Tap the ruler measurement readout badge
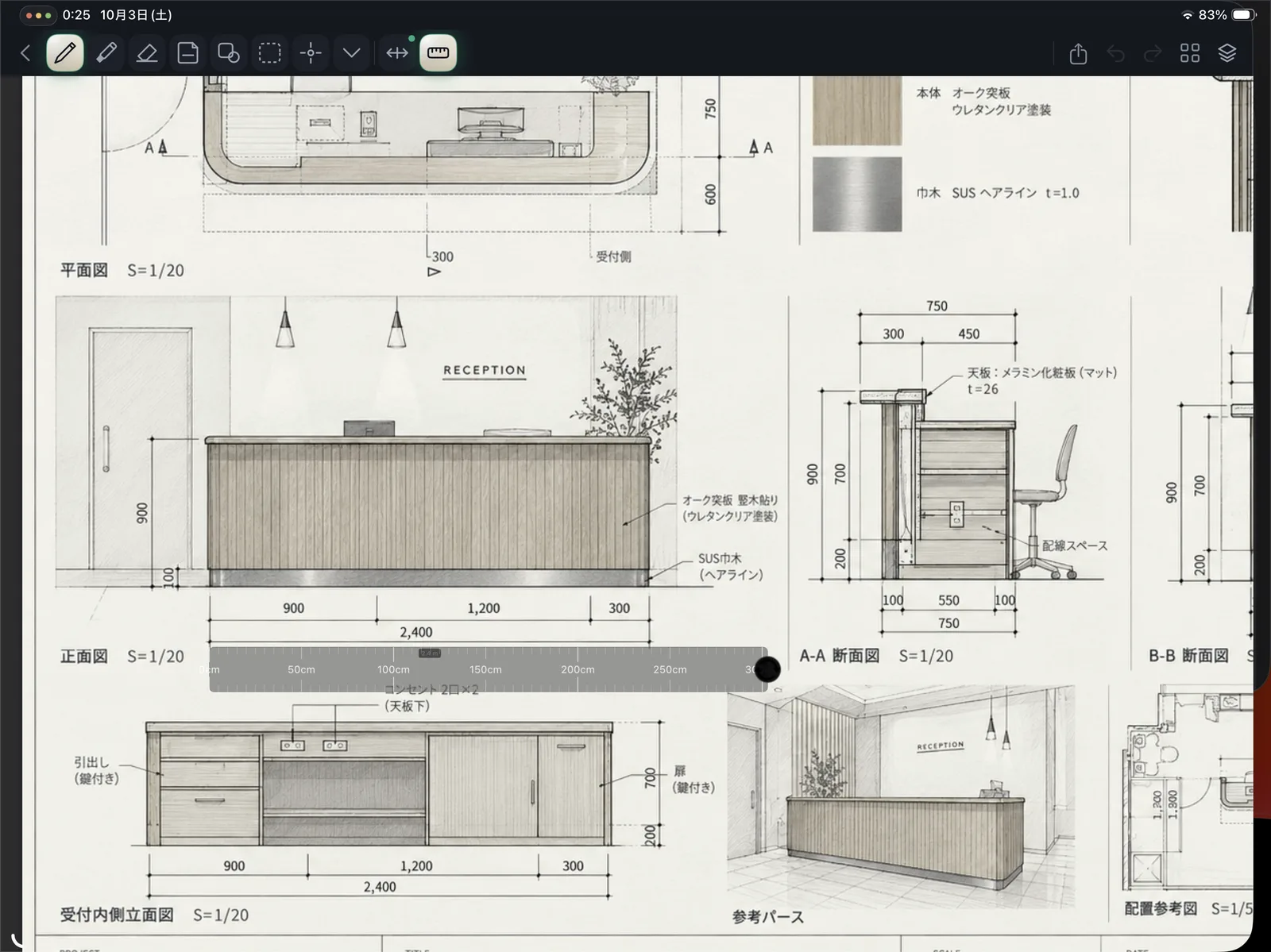Viewport: 1271px width, 952px height. click(430, 653)
